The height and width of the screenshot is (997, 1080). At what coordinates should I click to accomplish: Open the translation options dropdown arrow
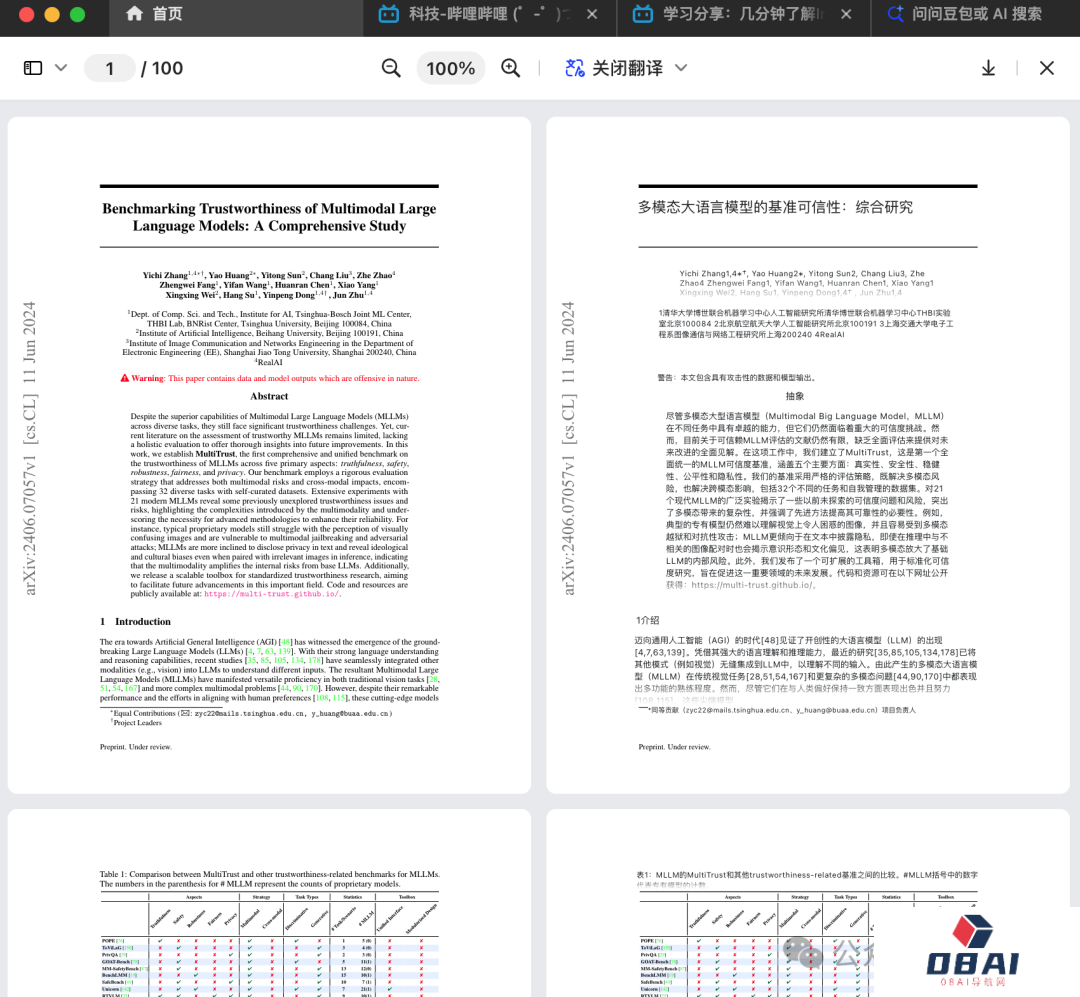tap(681, 68)
